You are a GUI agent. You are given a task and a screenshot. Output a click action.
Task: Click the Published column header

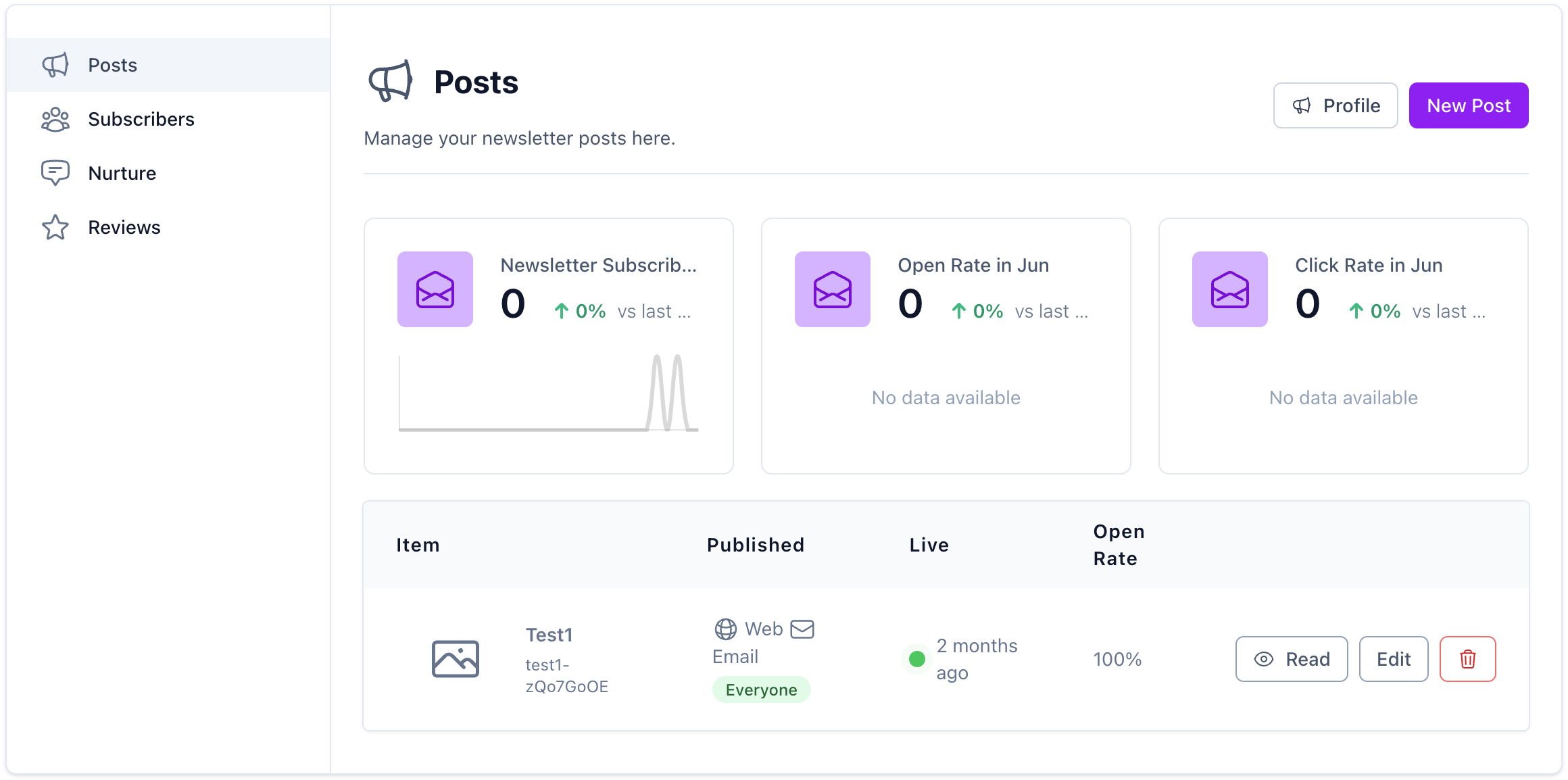(x=756, y=545)
